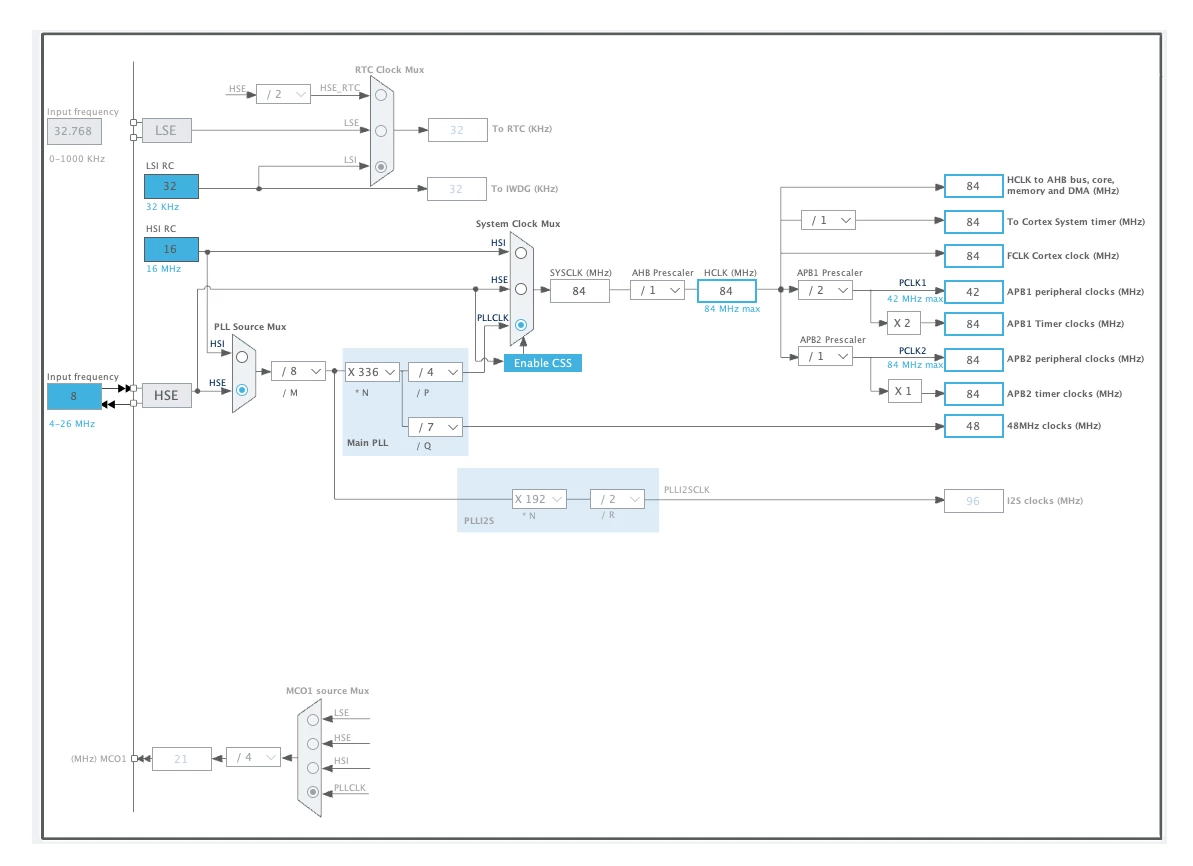Click the I2S clocks value box 96

point(974,501)
